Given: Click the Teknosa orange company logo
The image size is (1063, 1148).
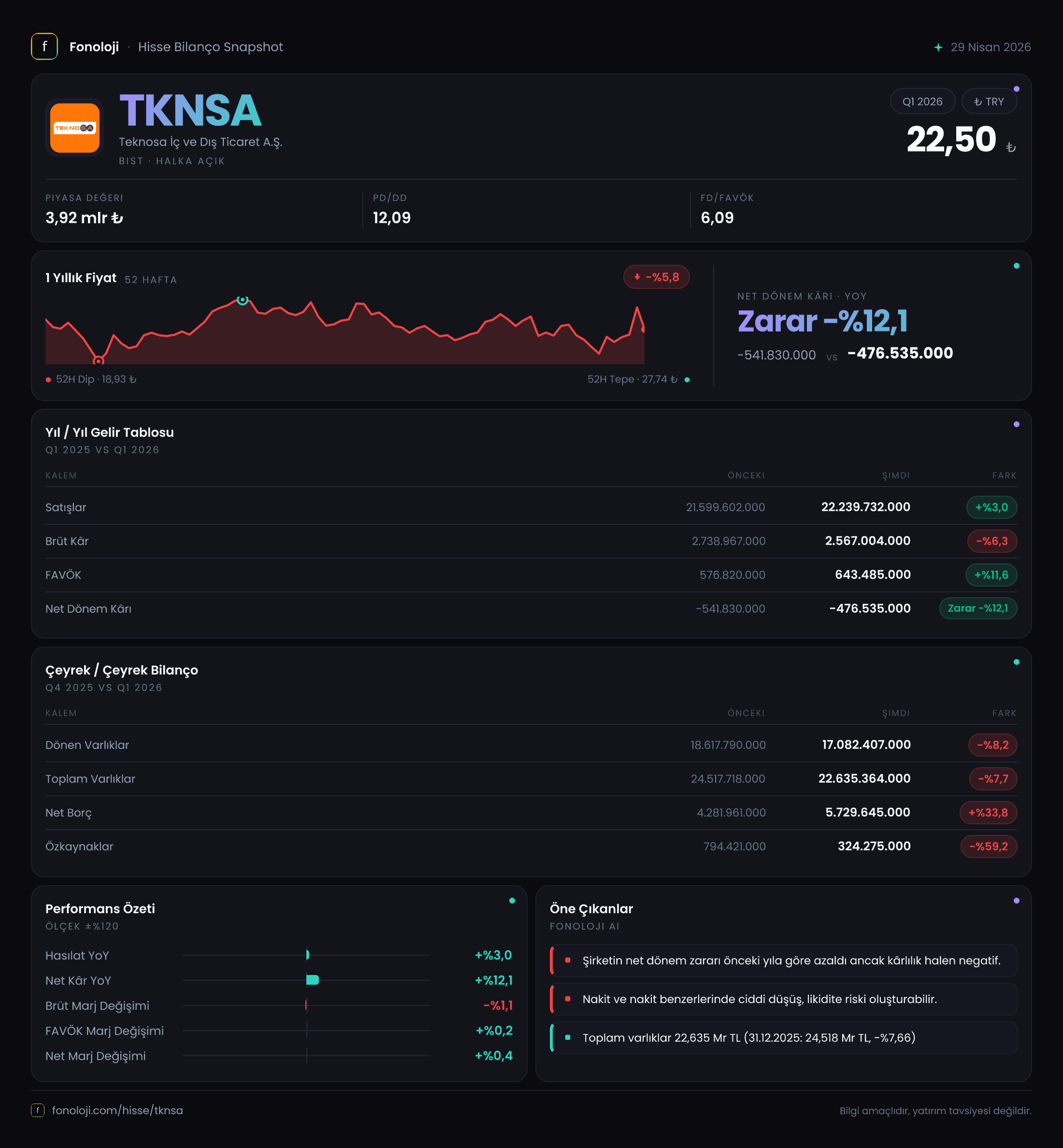Looking at the screenshot, I should (75, 128).
